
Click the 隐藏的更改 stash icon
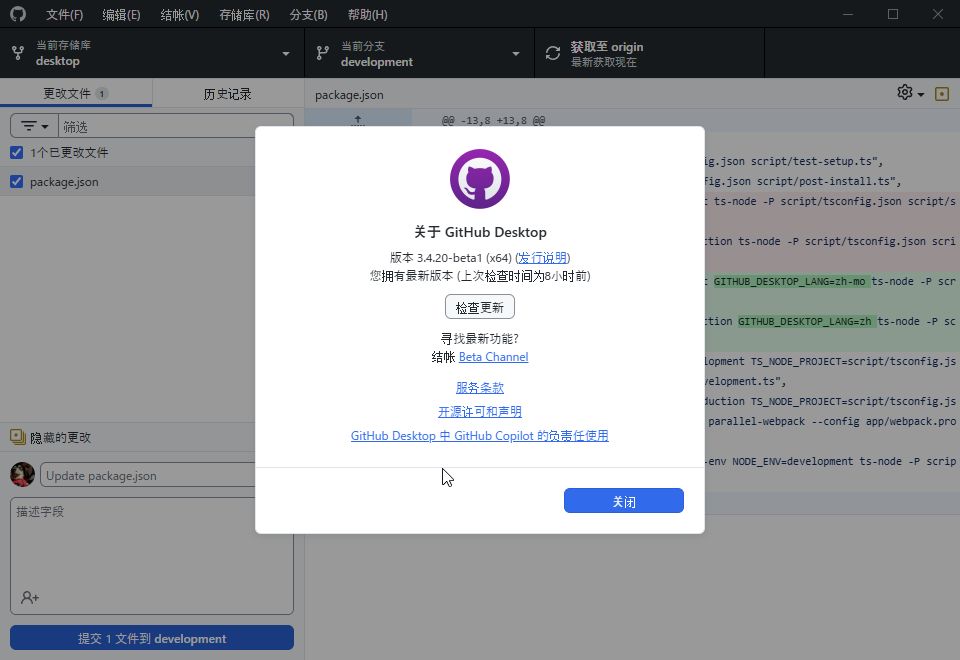pyautogui.click(x=17, y=437)
